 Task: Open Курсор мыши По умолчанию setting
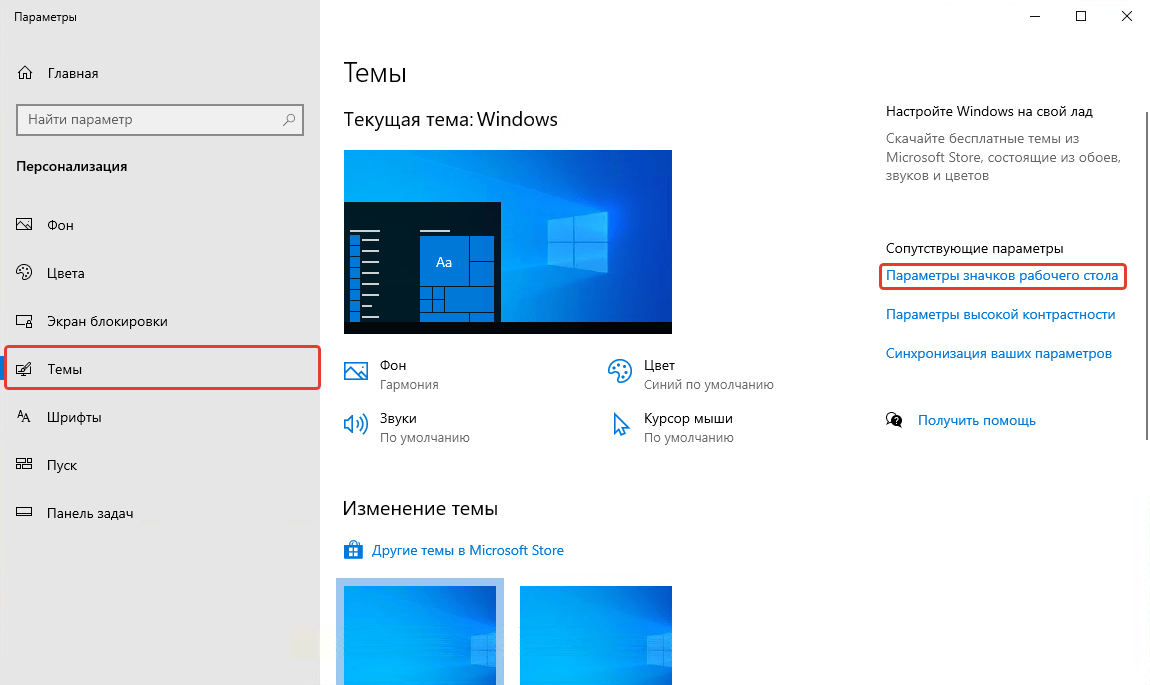[x=673, y=428]
